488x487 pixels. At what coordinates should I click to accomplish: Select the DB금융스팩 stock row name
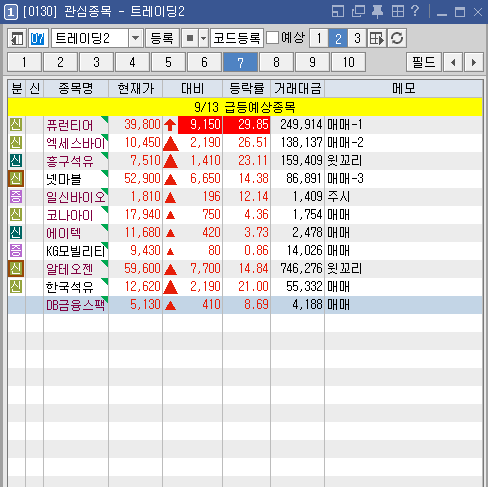point(76,305)
